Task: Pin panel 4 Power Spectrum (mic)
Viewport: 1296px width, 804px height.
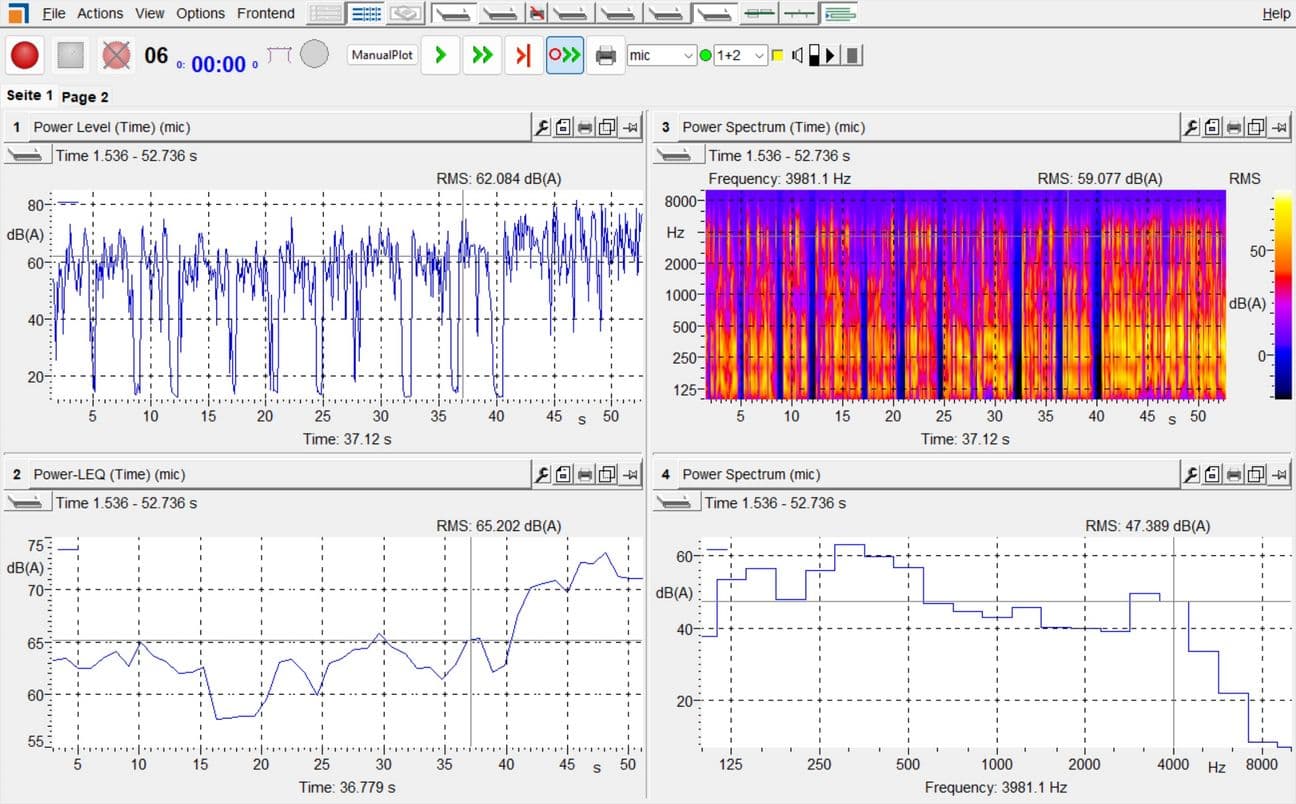Action: point(1279,474)
